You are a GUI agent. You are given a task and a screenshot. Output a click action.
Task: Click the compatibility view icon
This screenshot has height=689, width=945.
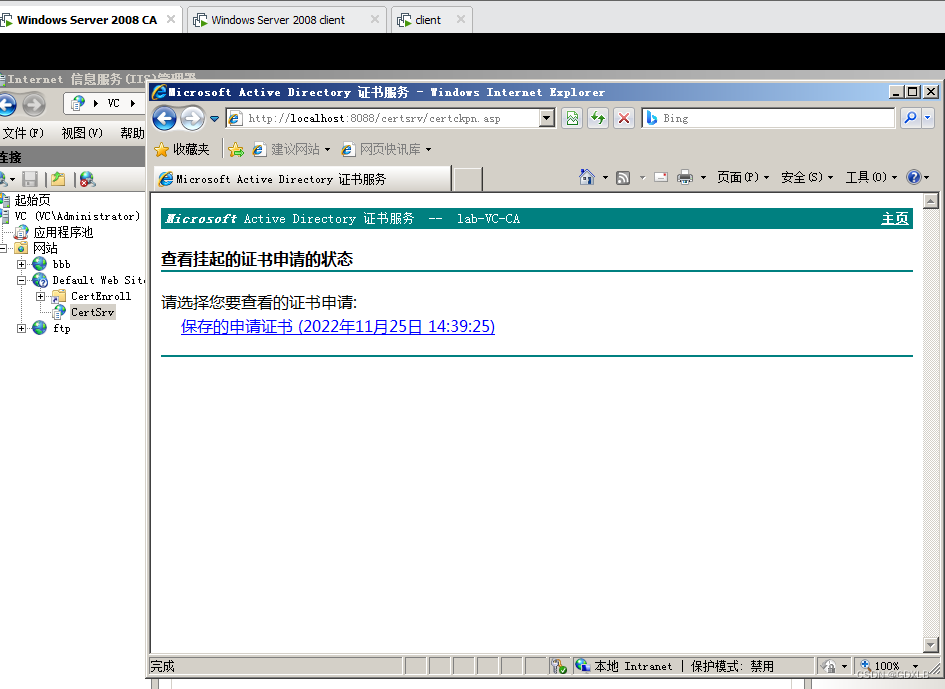coord(572,118)
